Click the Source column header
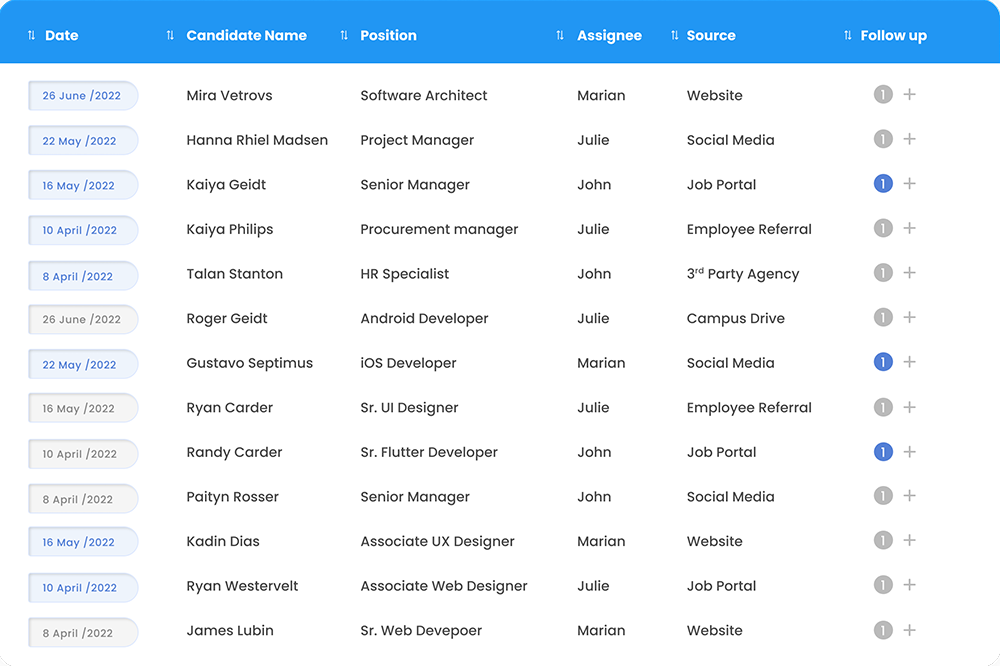 [x=710, y=36]
